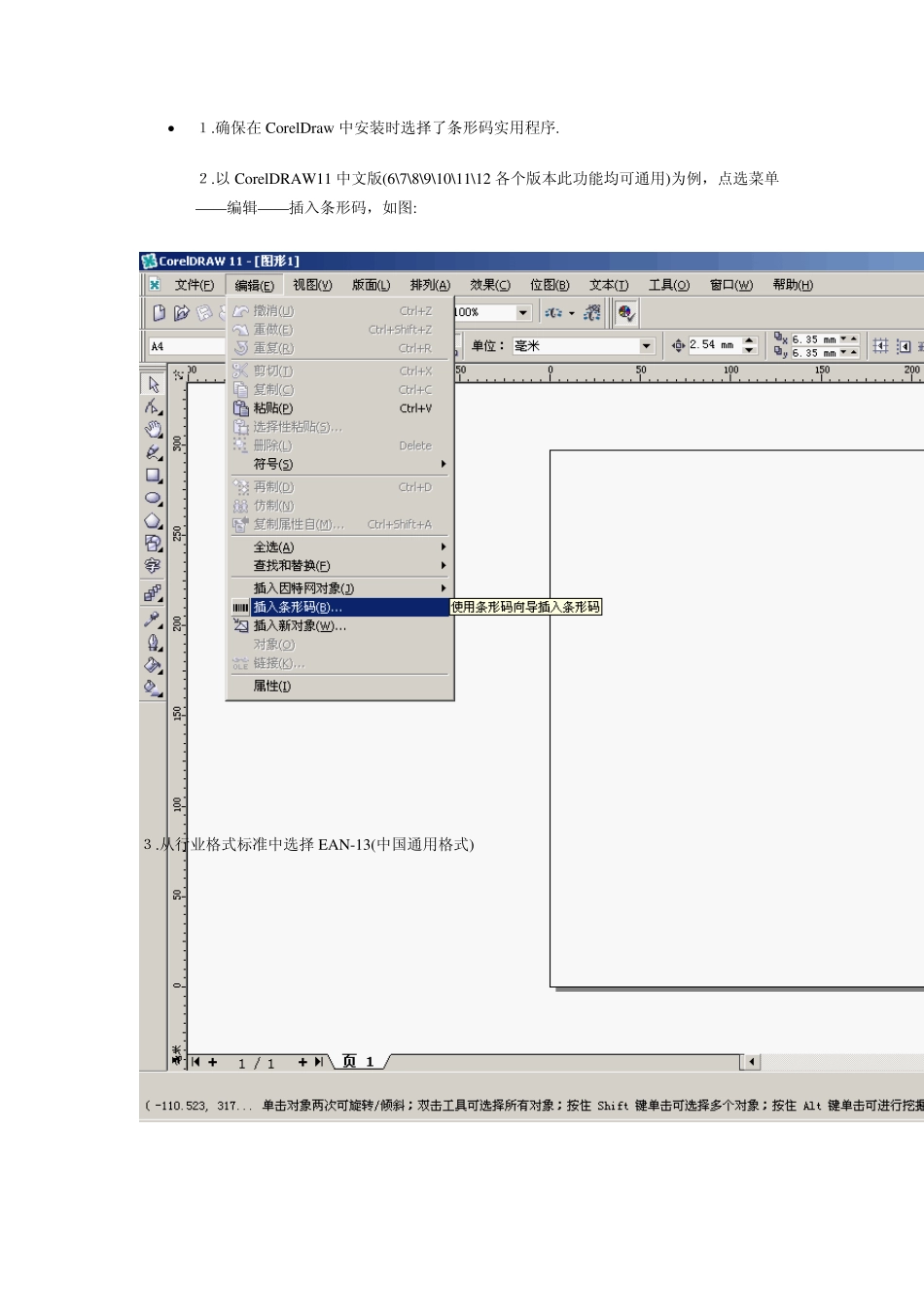
Task: Open the zoom level dropdown
Action: (x=523, y=312)
